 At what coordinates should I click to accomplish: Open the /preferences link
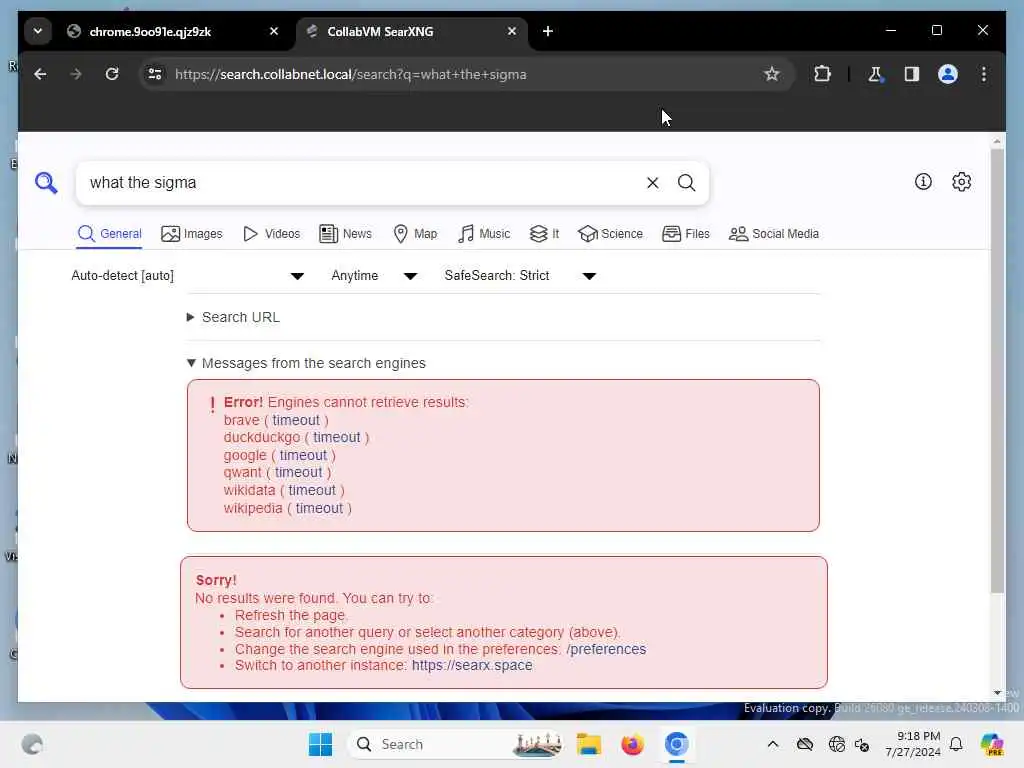[606, 649]
